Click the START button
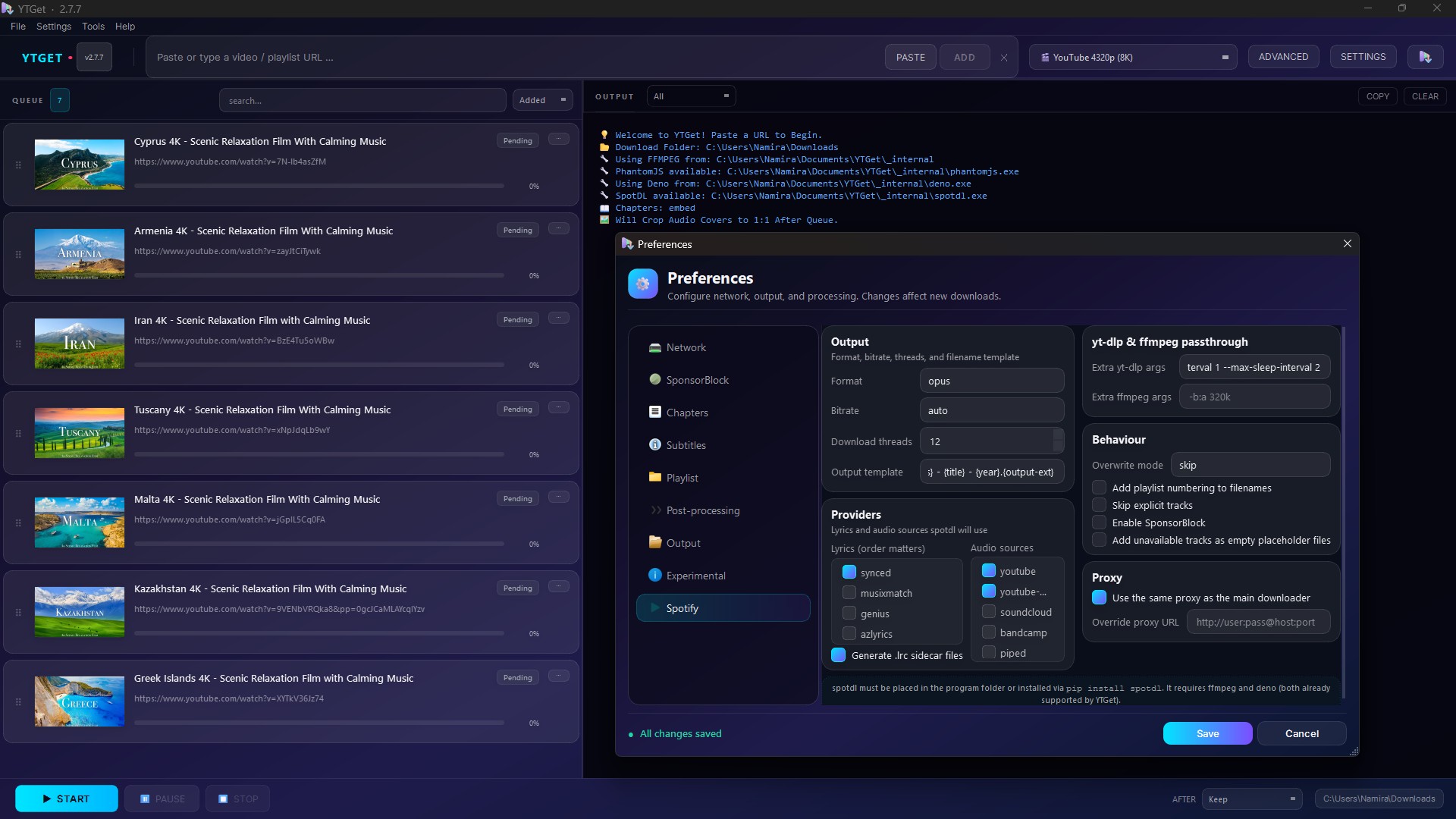1456x819 pixels. click(x=67, y=799)
